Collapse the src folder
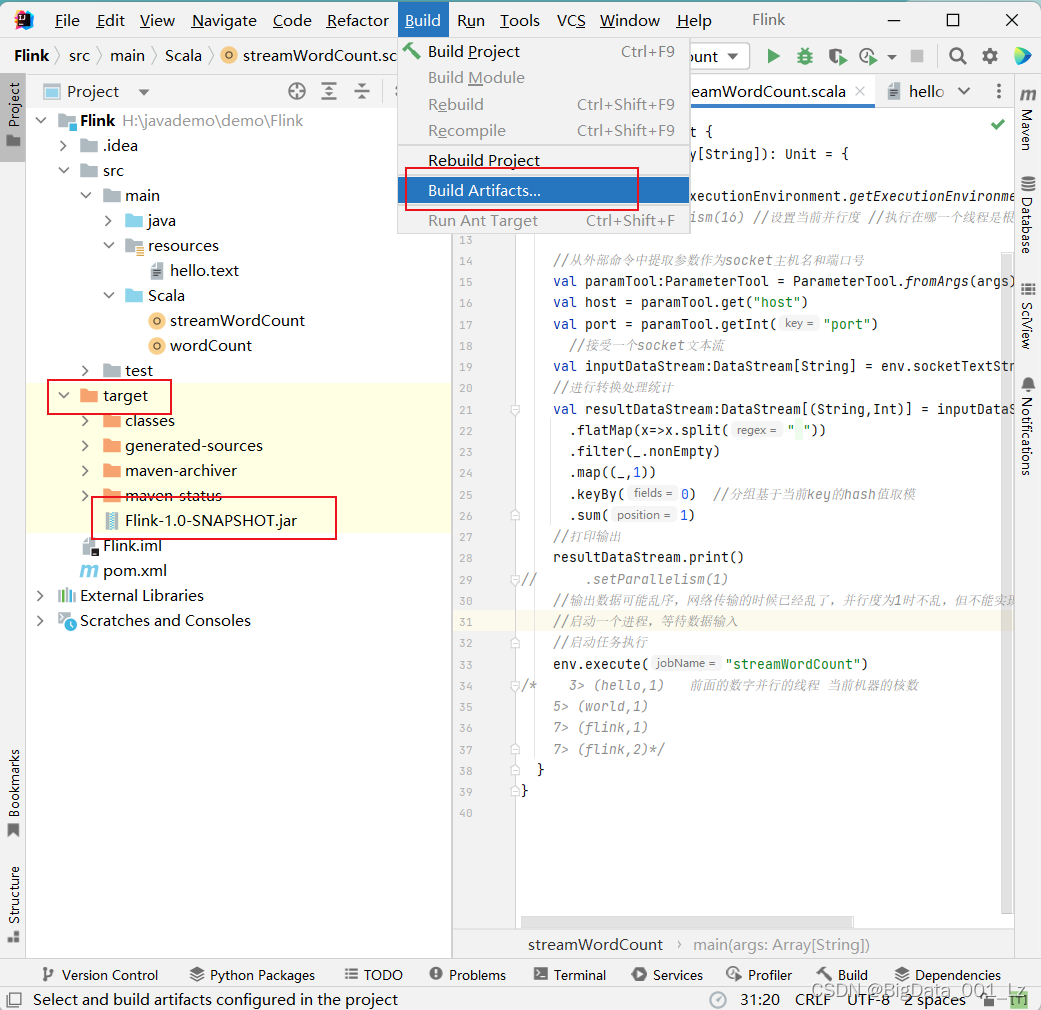The height and width of the screenshot is (1010, 1041). pos(64,171)
